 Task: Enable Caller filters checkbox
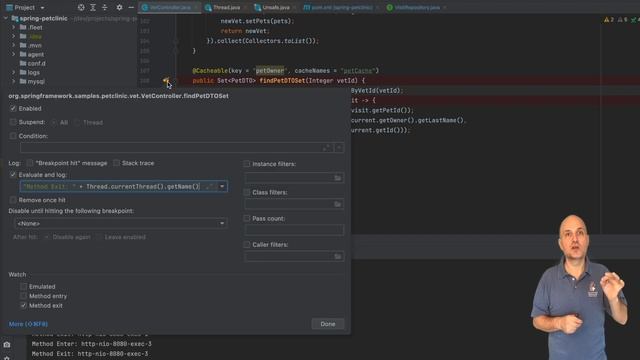(x=247, y=244)
